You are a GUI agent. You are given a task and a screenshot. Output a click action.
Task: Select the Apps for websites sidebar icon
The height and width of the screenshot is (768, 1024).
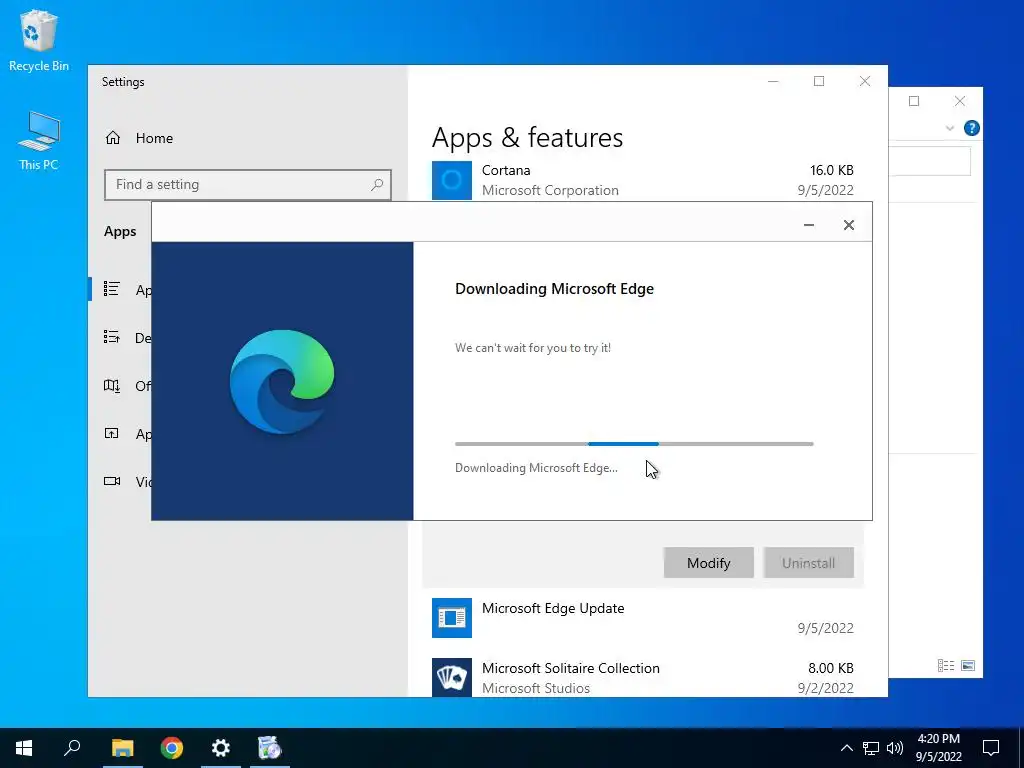[x=112, y=433]
